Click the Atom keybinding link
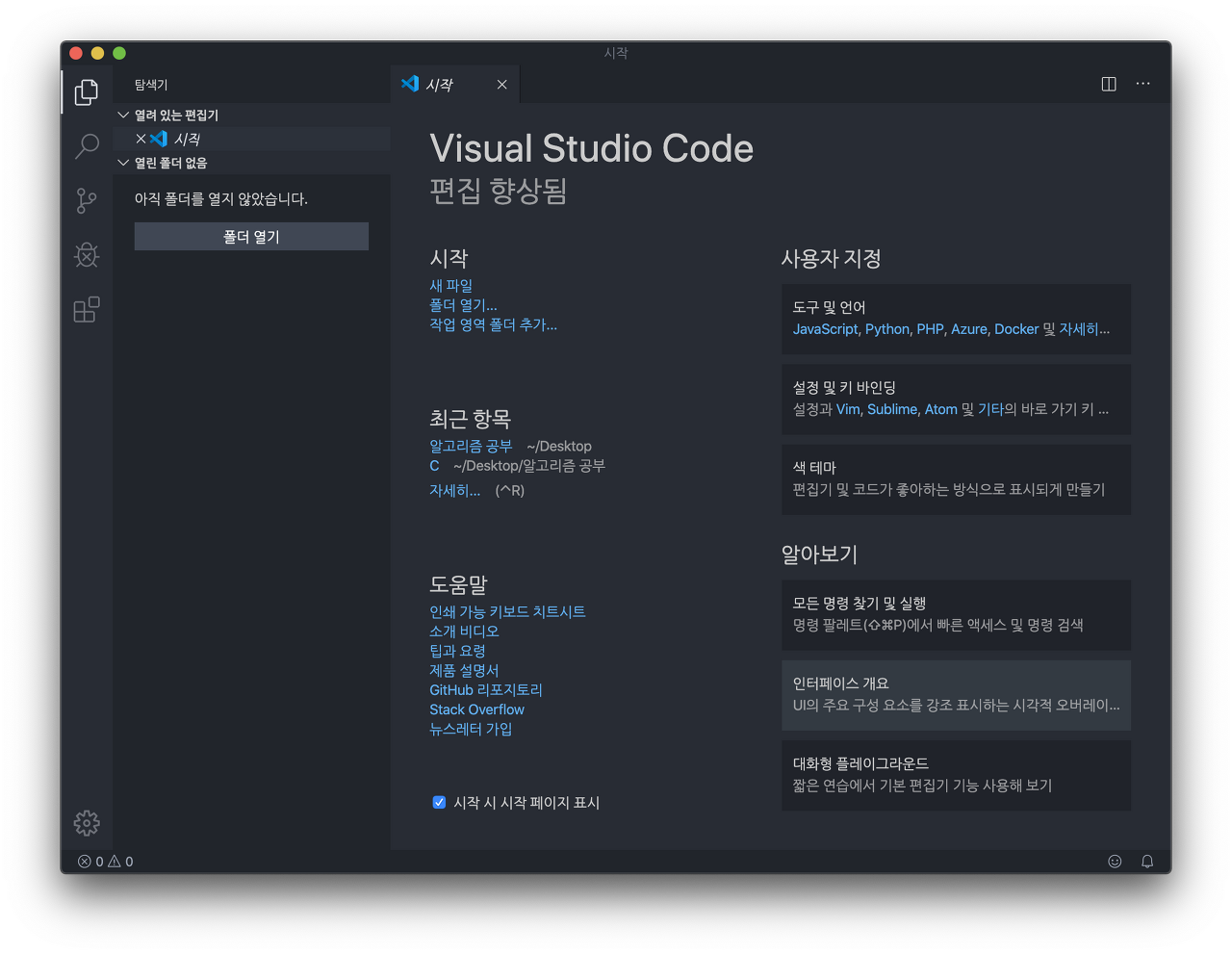The image size is (1232, 954). (941, 409)
